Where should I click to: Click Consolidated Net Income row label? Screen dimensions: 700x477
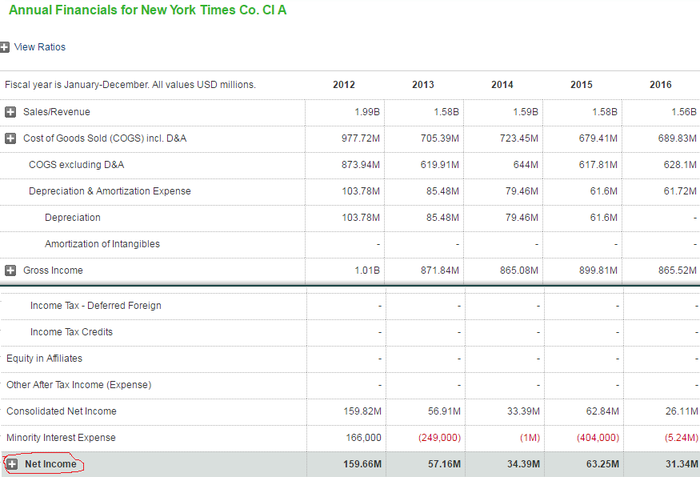[61, 411]
